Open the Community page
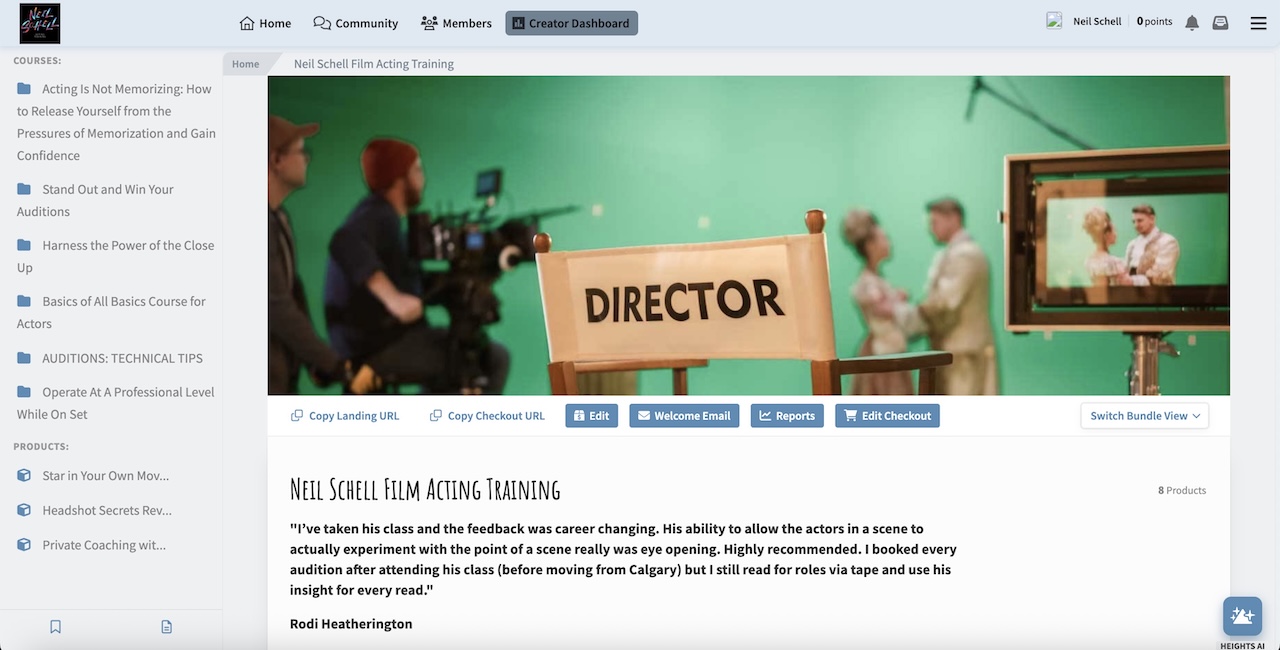The image size is (1280, 650). [x=355, y=23]
